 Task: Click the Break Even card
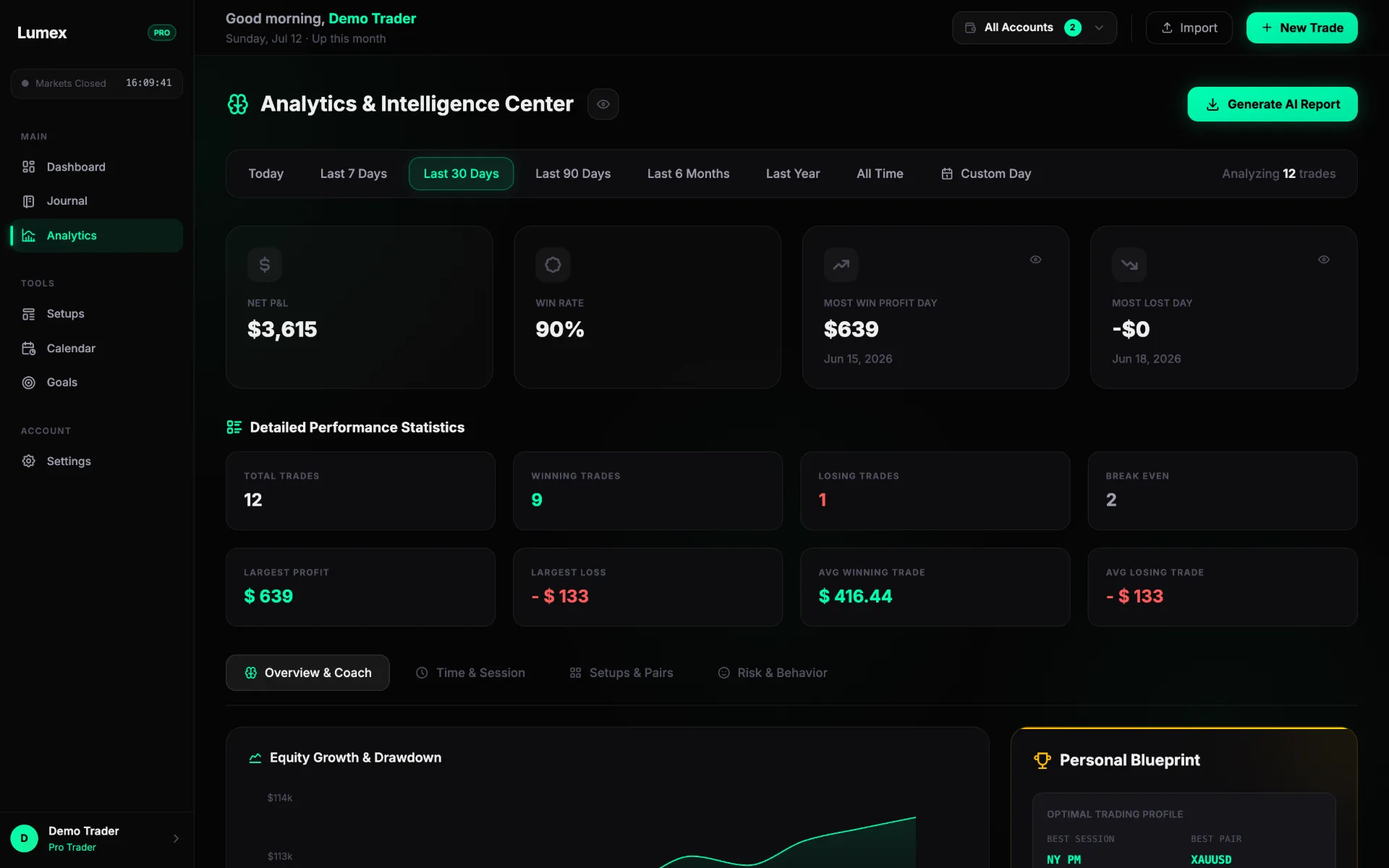click(1223, 491)
